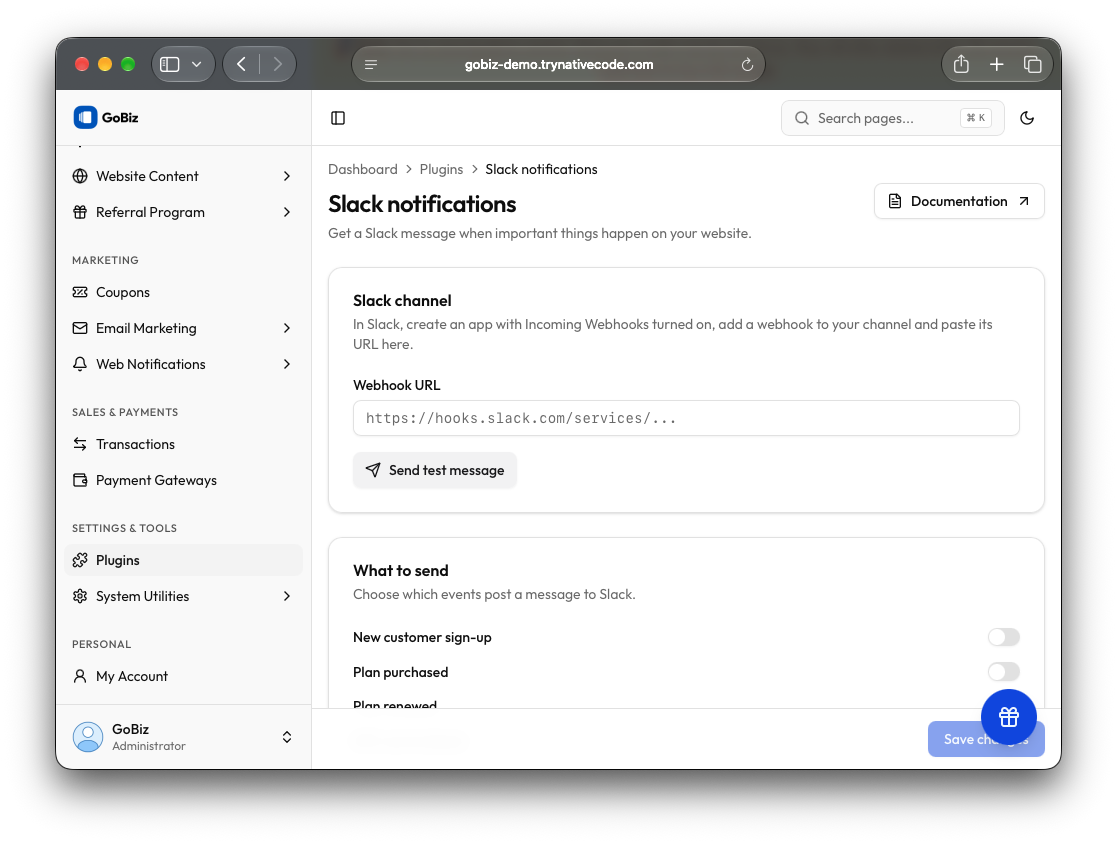Viewport: 1117px width, 843px height.
Task: Toggle the sidebar panel icon in page header
Action: click(x=338, y=118)
